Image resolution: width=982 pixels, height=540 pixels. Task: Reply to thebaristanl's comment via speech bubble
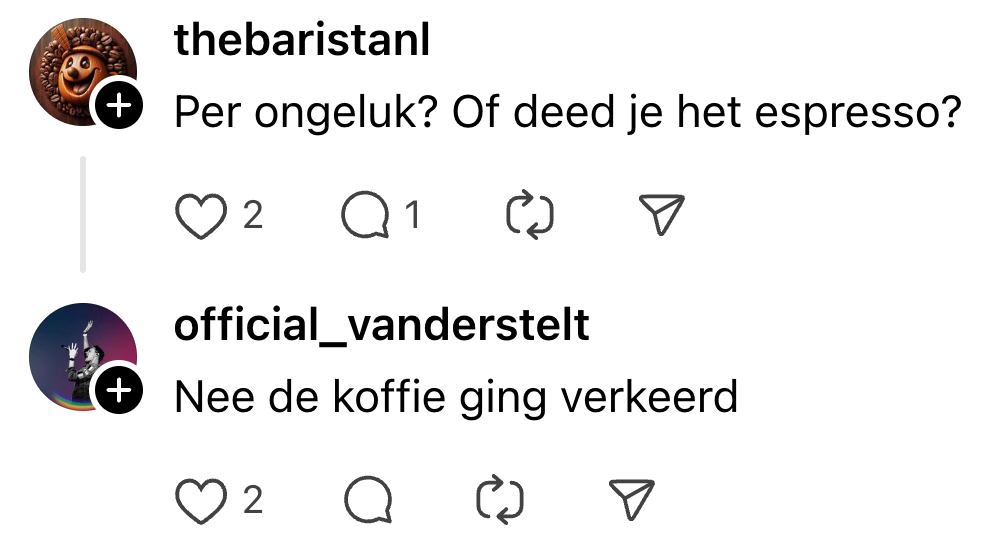366,216
